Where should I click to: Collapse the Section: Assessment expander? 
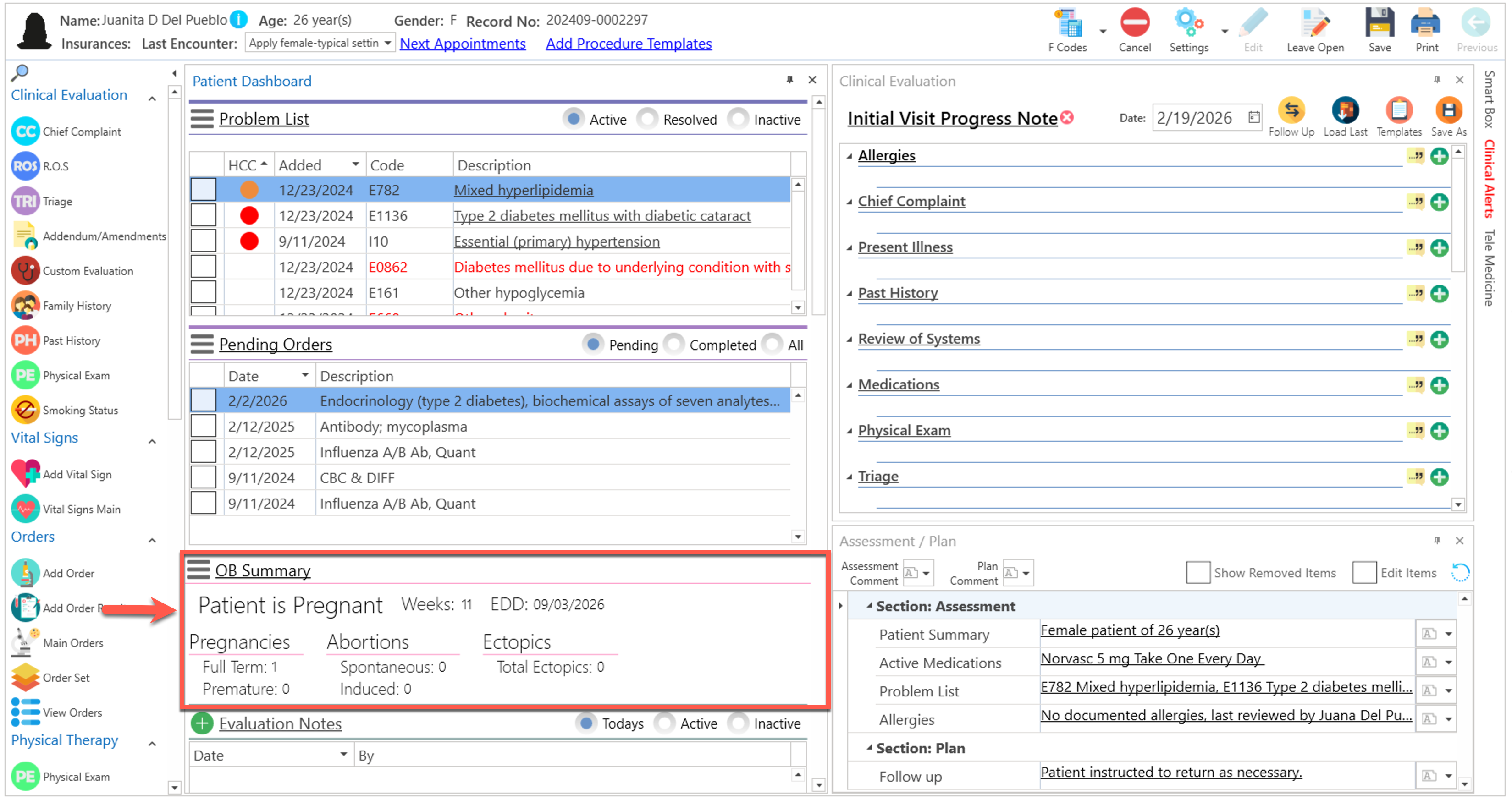869,606
